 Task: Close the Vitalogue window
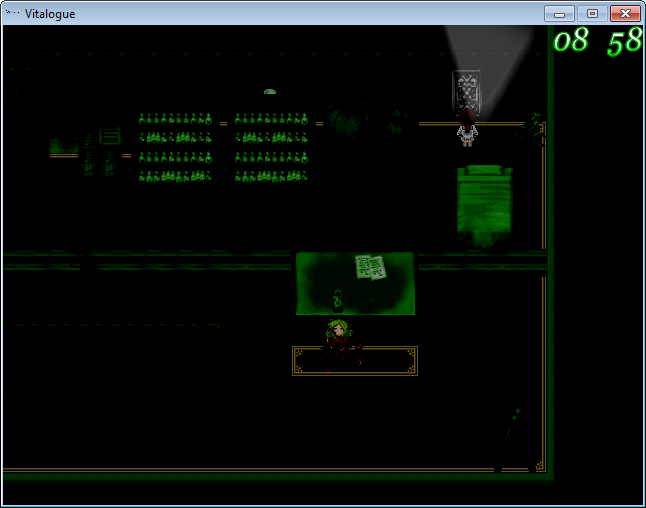(625, 14)
